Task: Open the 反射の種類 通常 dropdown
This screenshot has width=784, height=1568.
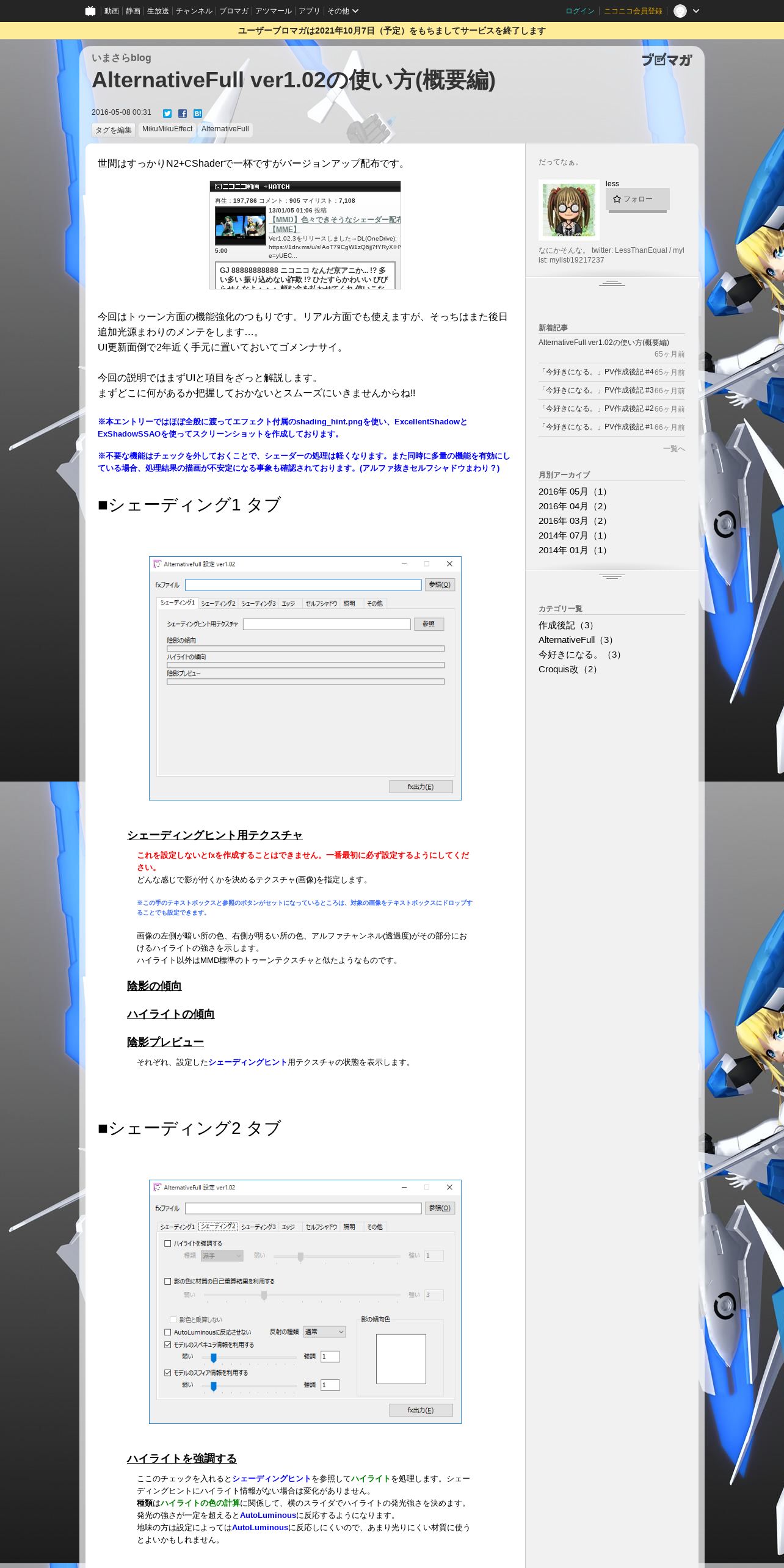Action: [324, 1332]
